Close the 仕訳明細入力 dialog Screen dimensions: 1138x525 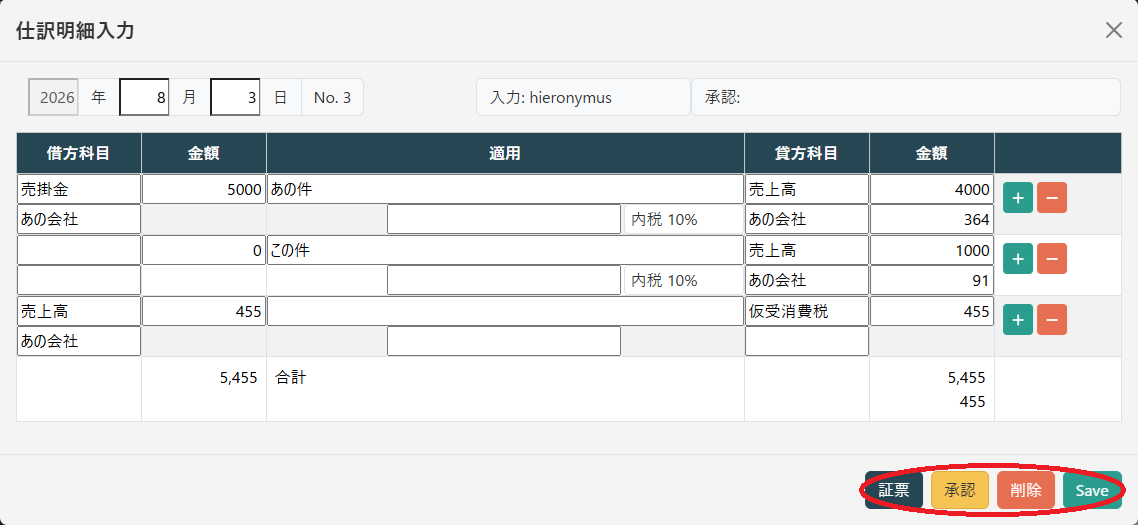coord(1113,30)
